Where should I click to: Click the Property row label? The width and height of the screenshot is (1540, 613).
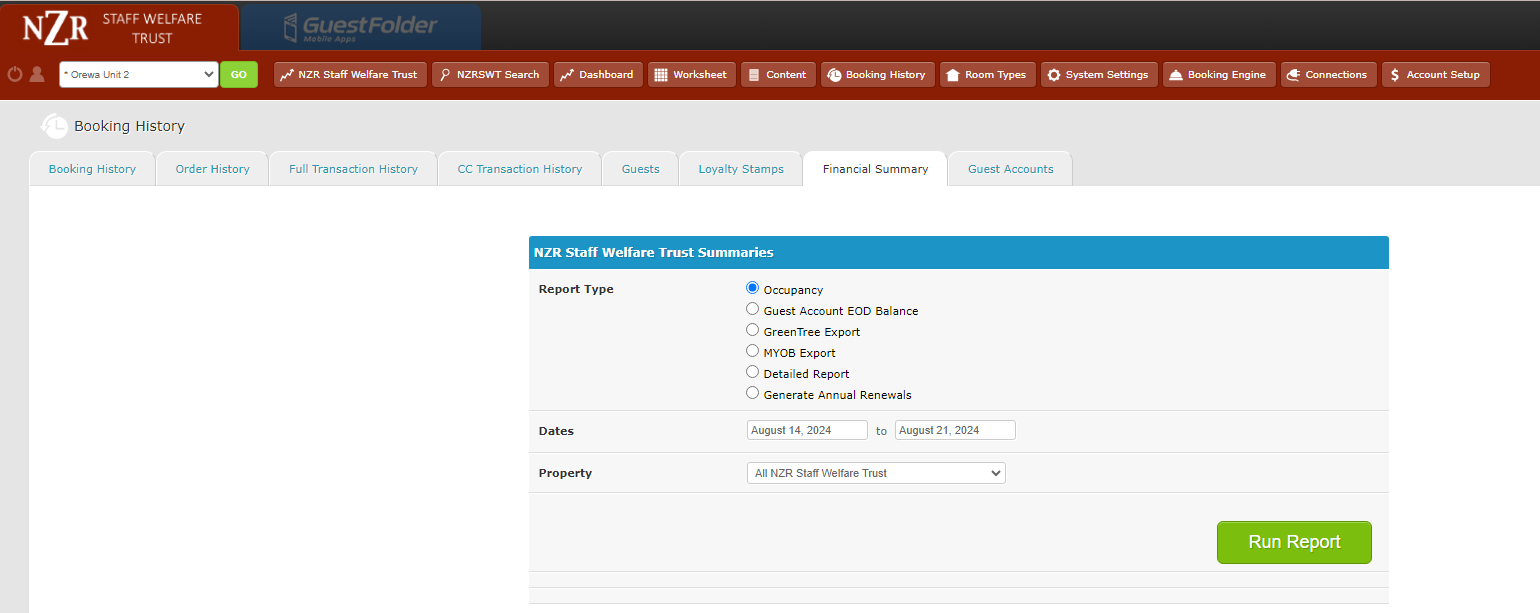pos(565,473)
